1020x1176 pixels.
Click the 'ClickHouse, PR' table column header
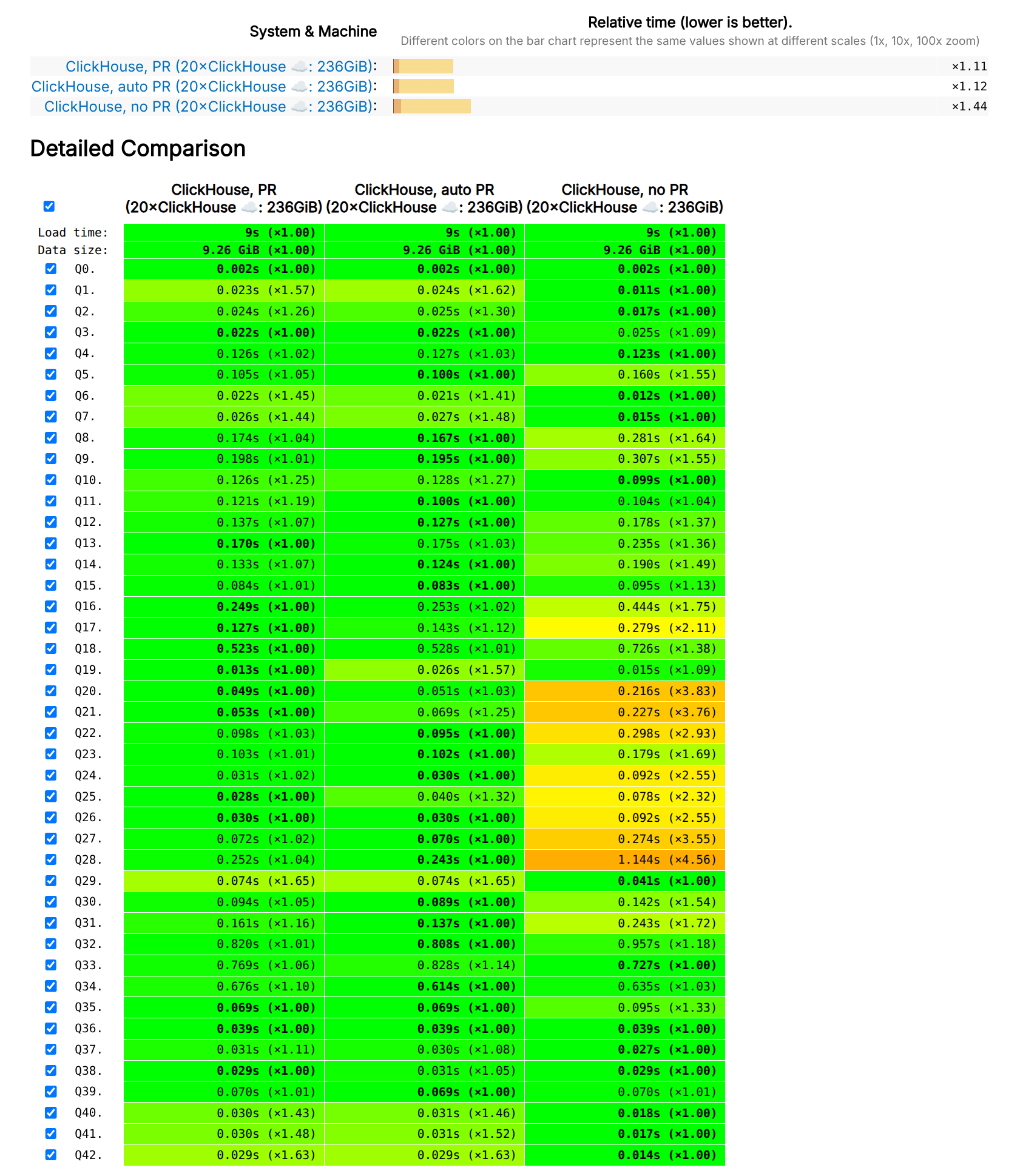pos(223,198)
